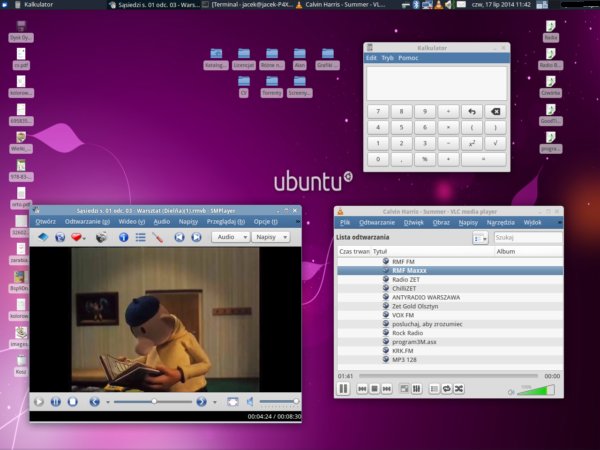600x450 pixels.
Task: Click the 7 key in Kalkulator
Action: [x=378, y=112]
